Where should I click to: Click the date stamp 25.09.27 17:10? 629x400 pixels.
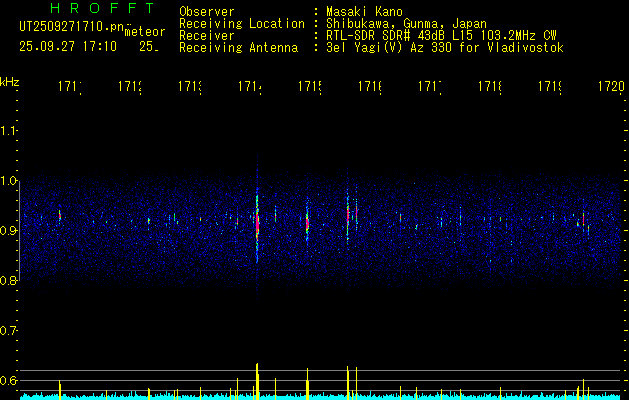[68, 47]
